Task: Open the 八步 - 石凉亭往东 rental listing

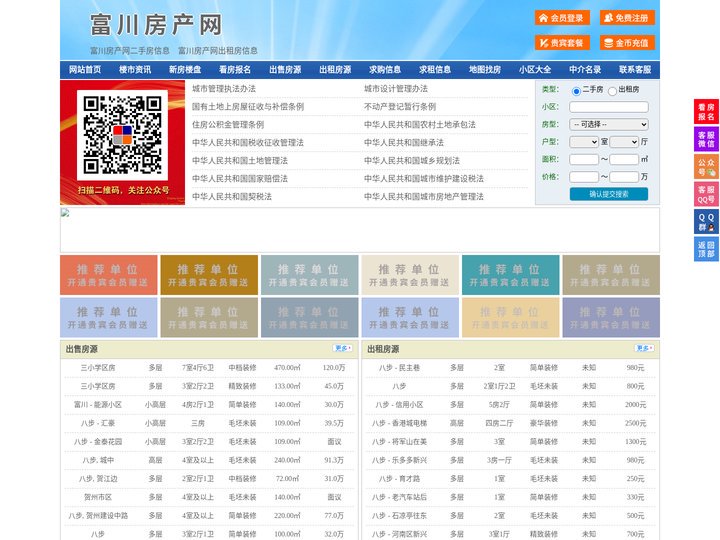Action: click(x=399, y=516)
